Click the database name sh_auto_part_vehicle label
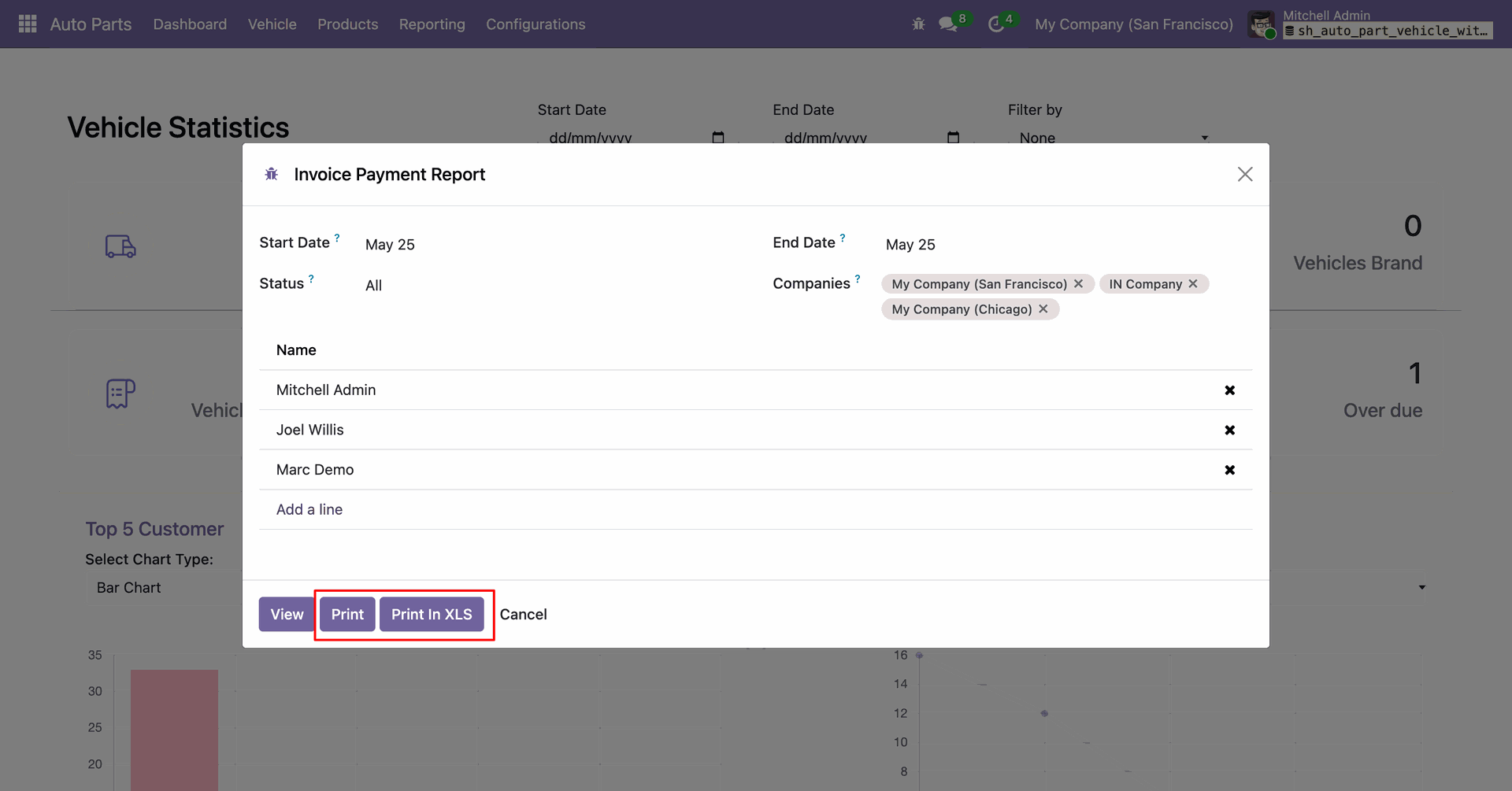This screenshot has height=791, width=1512. [x=1388, y=31]
